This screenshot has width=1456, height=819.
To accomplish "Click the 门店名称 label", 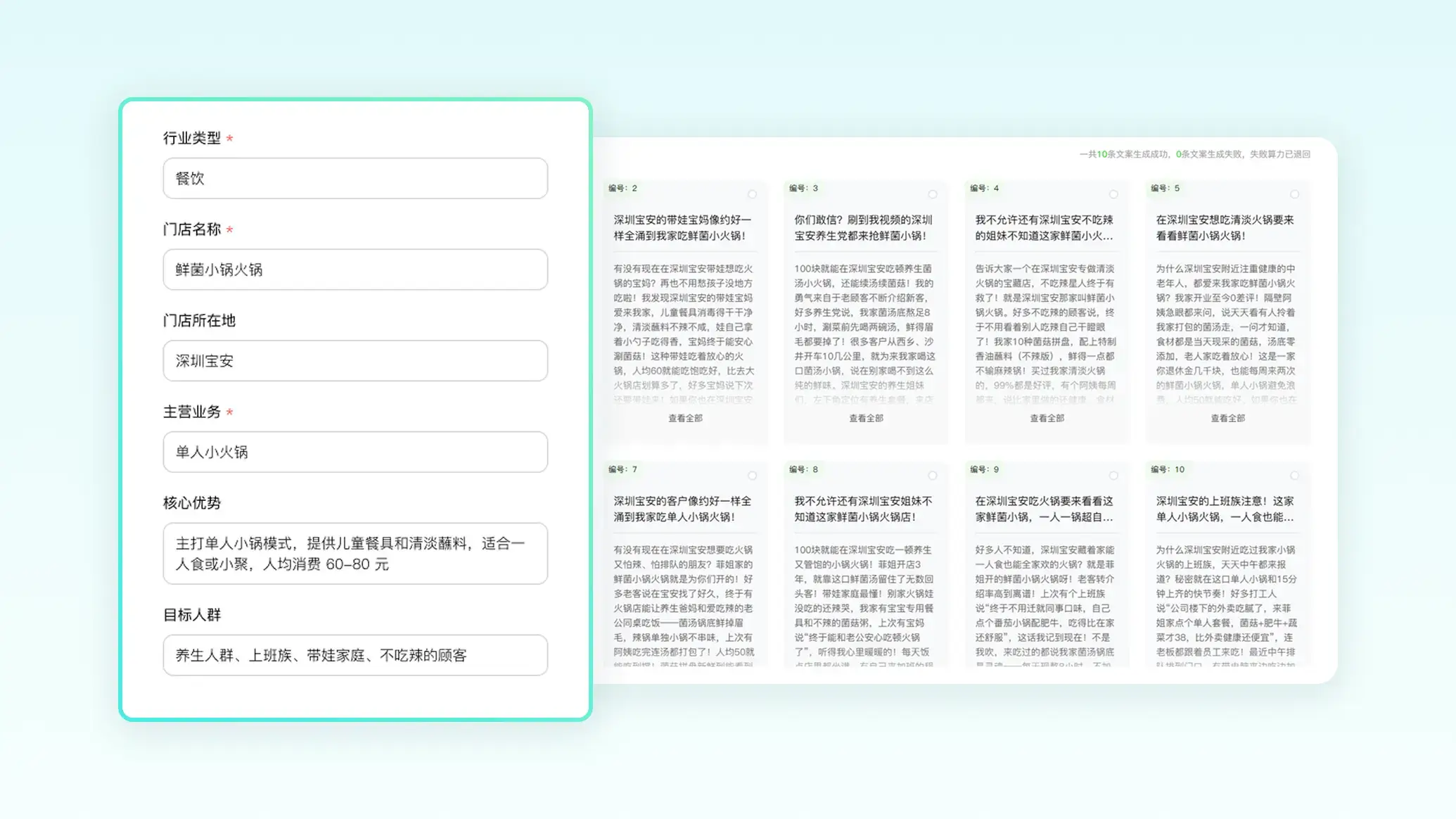I will (x=192, y=229).
